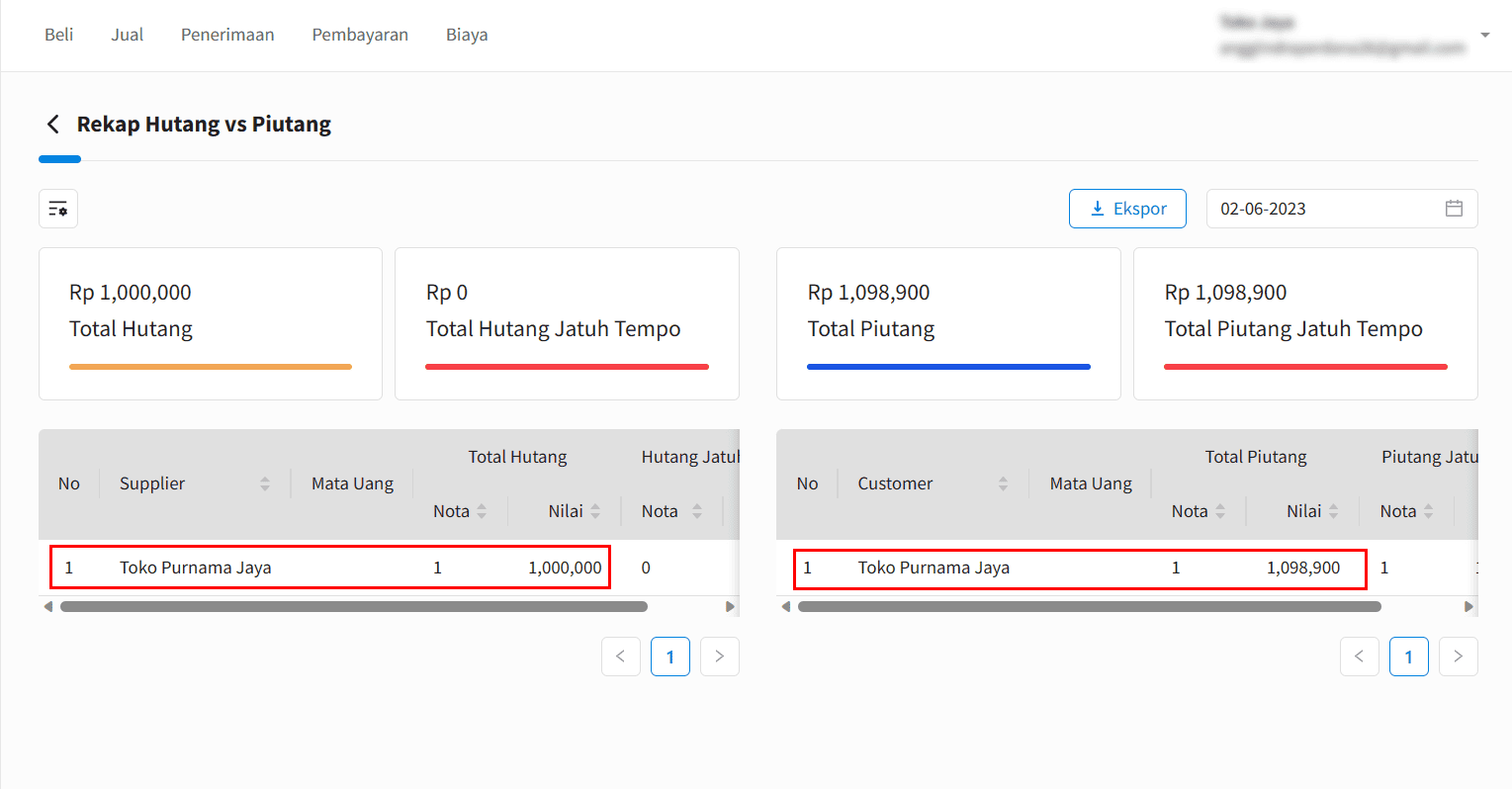Sort by Customer column arrows
This screenshot has height=789, width=1512.
click(x=1003, y=483)
